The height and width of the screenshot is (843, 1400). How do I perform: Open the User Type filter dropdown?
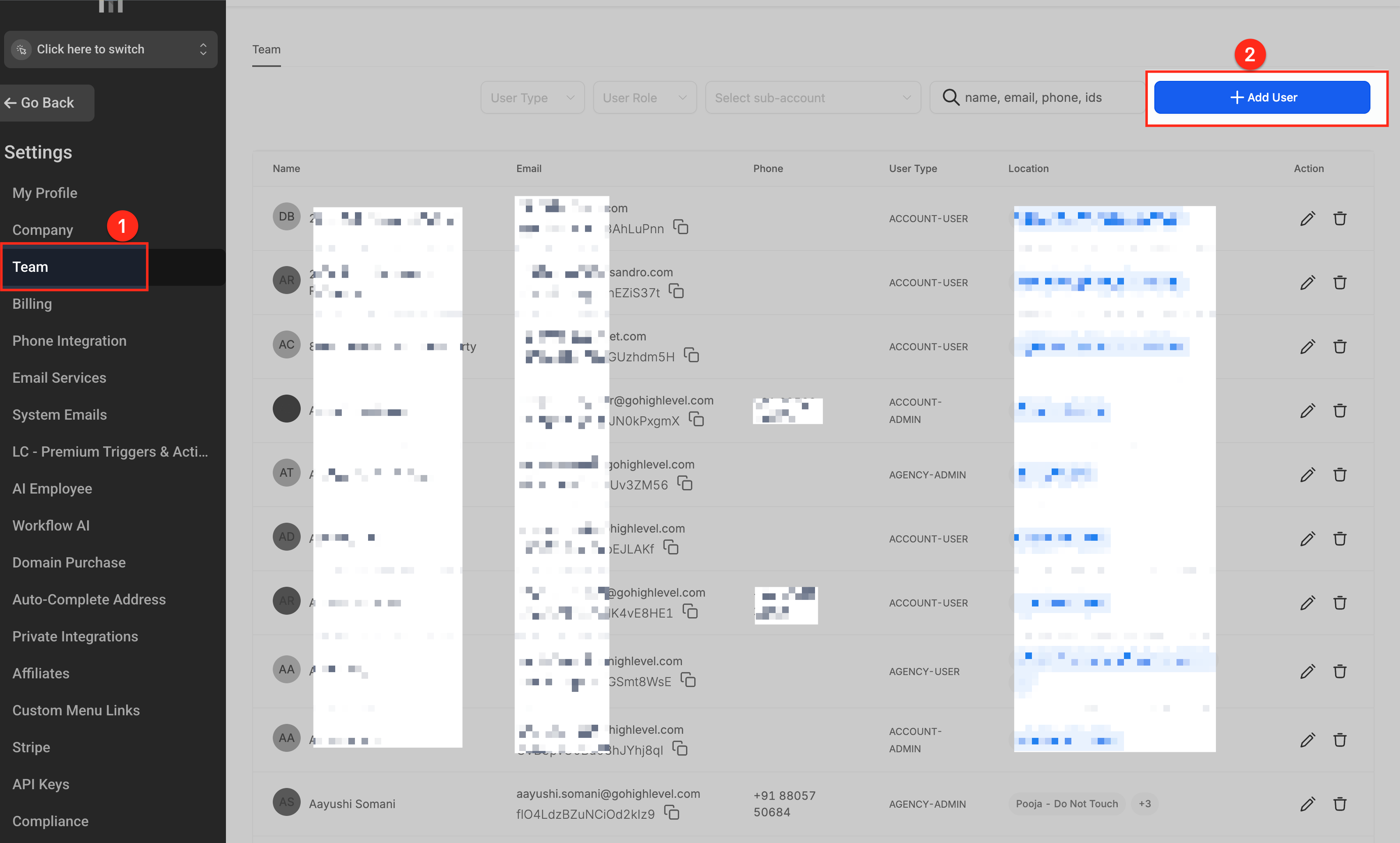tap(532, 98)
